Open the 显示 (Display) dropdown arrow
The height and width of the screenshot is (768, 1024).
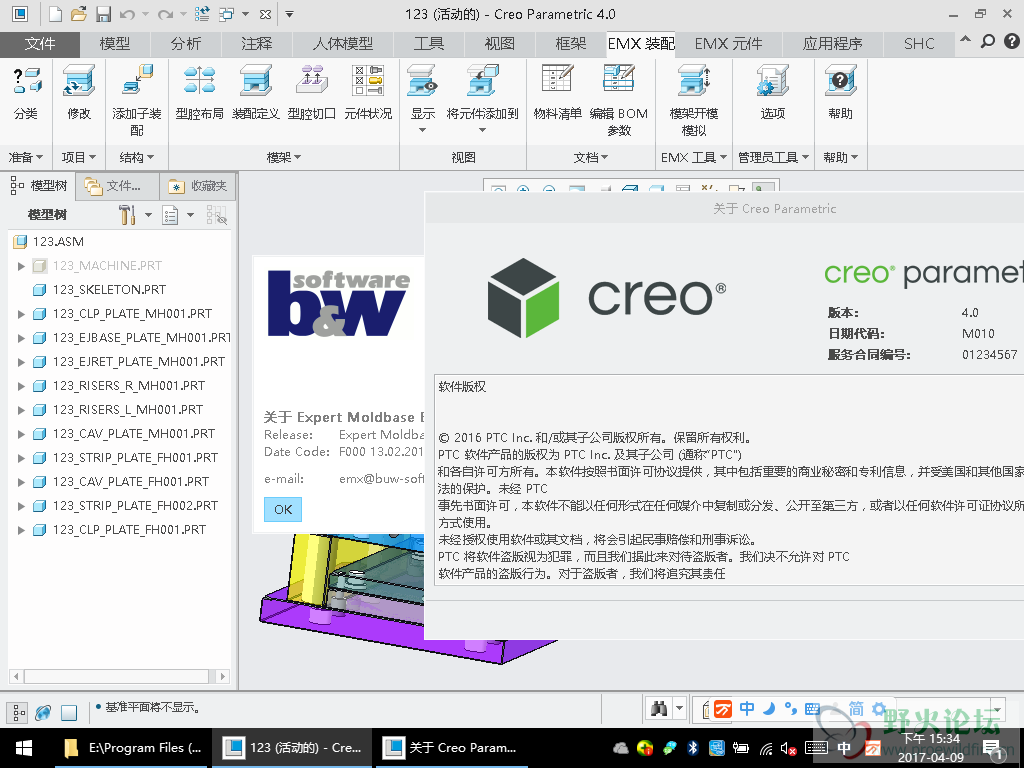(x=422, y=130)
